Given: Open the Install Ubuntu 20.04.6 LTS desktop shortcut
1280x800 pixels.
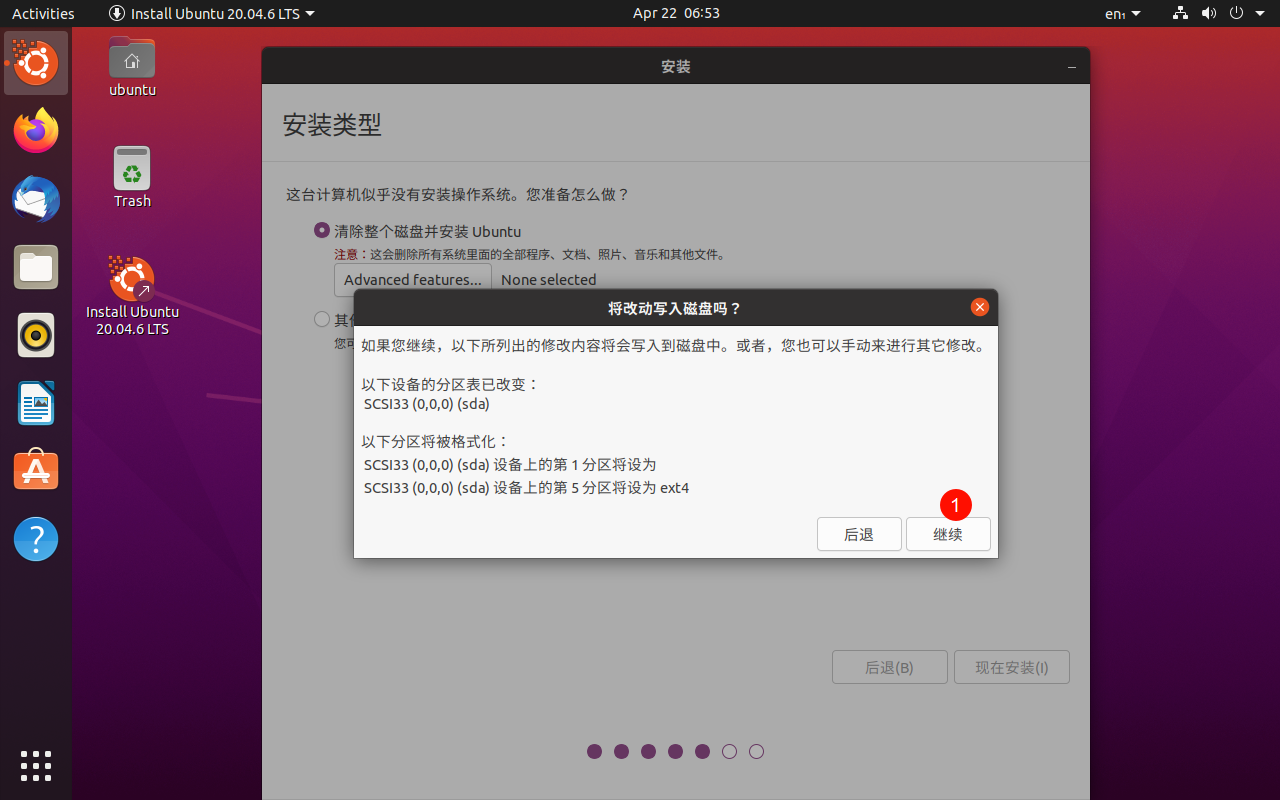Looking at the screenshot, I should click(132, 296).
